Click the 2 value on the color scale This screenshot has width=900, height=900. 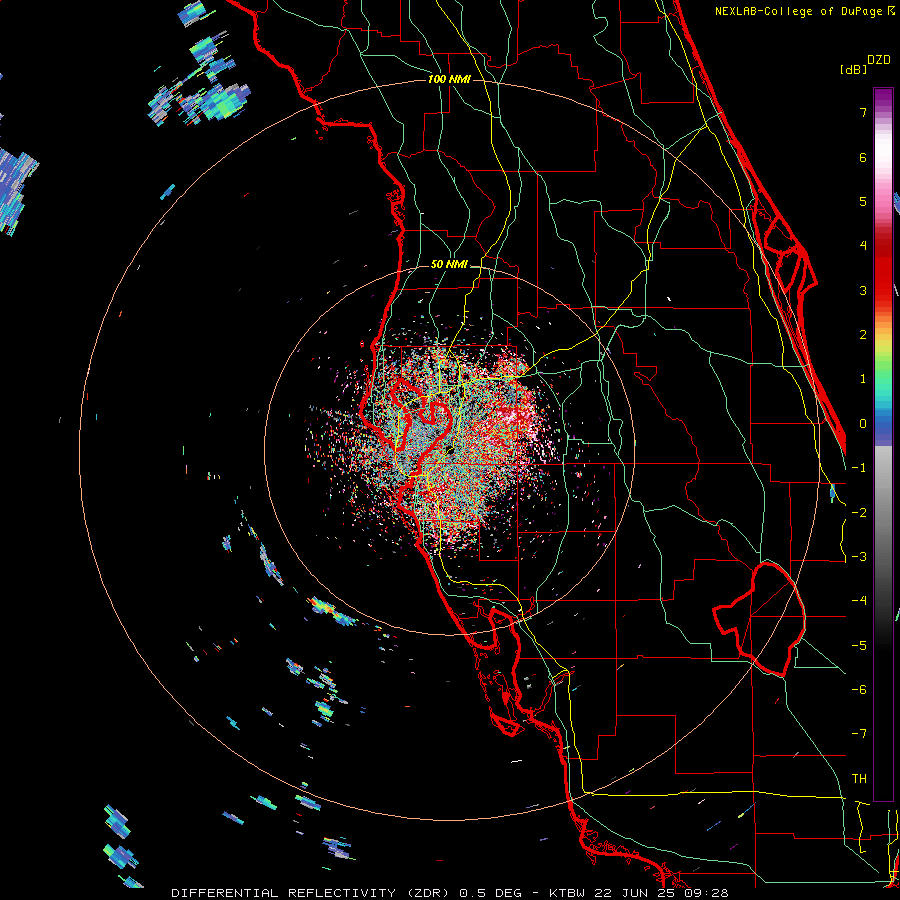(863, 335)
